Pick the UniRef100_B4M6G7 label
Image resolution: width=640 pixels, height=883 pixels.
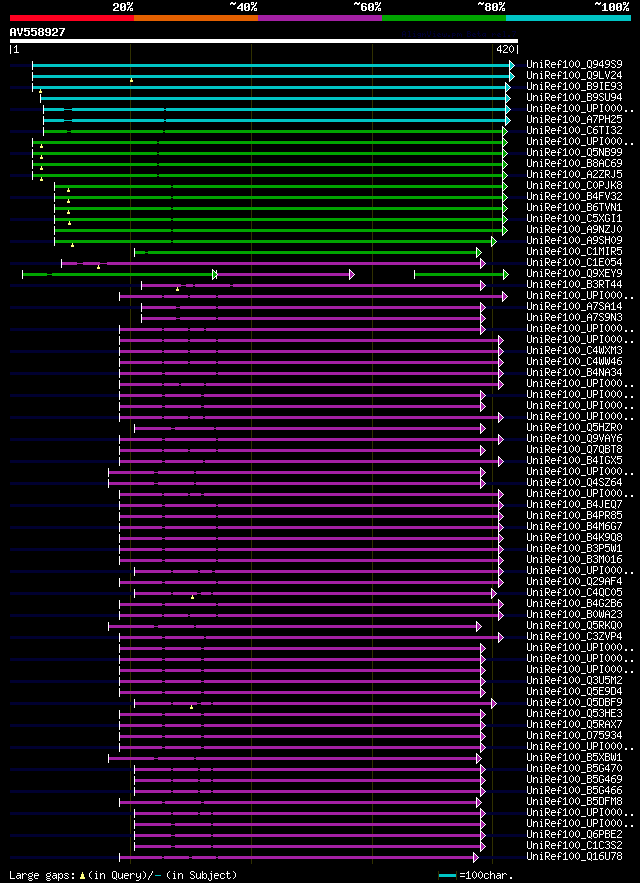coord(574,526)
